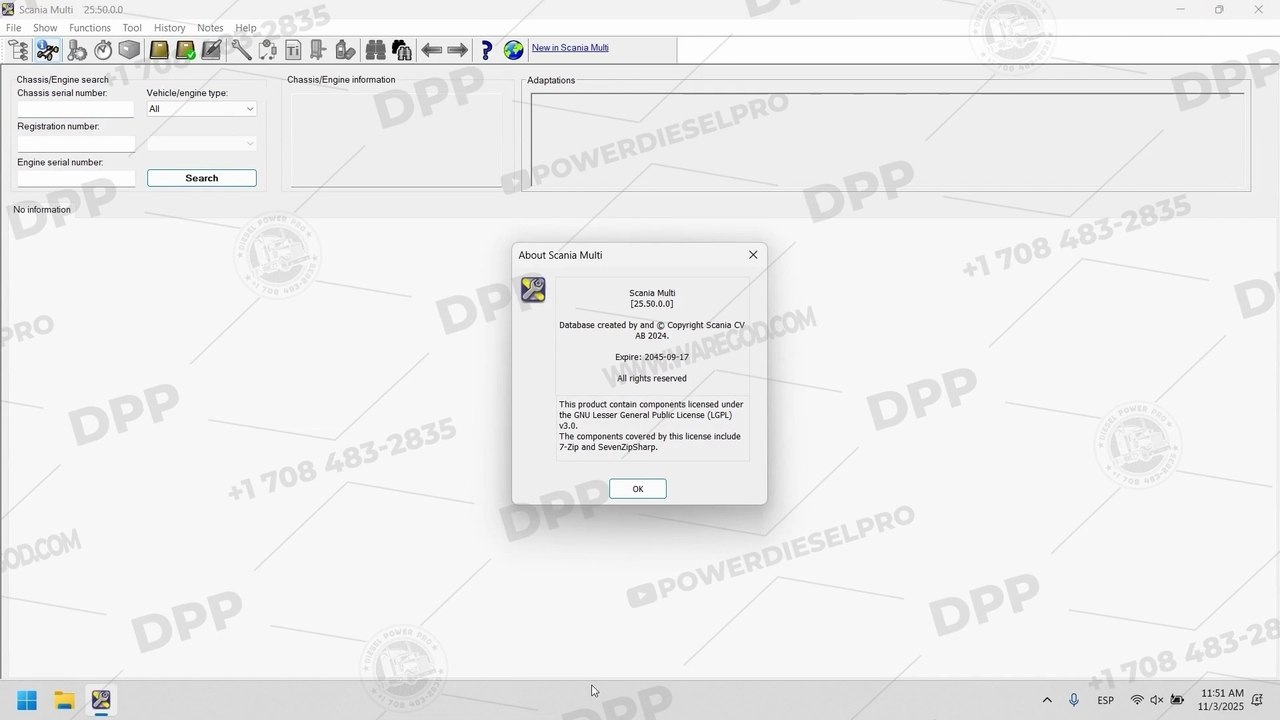
Task: Switch the ESP input language indicator
Action: pyautogui.click(x=1106, y=700)
